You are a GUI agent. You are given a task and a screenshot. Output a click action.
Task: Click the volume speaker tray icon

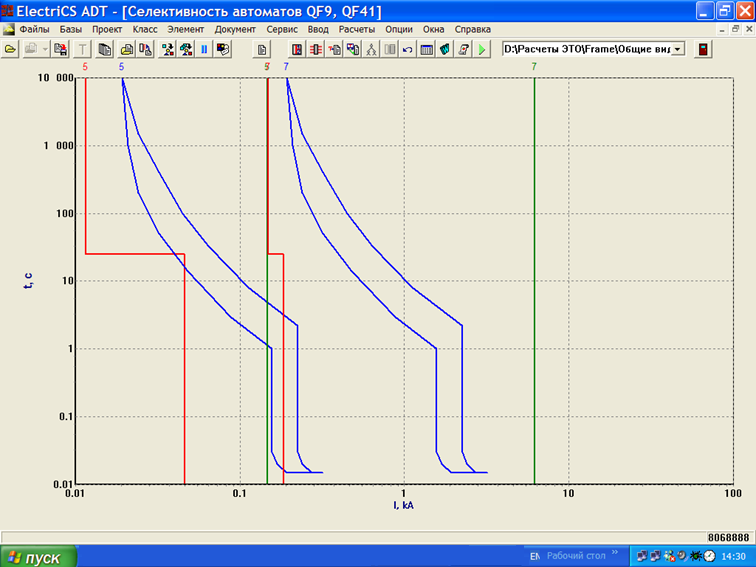(682, 556)
